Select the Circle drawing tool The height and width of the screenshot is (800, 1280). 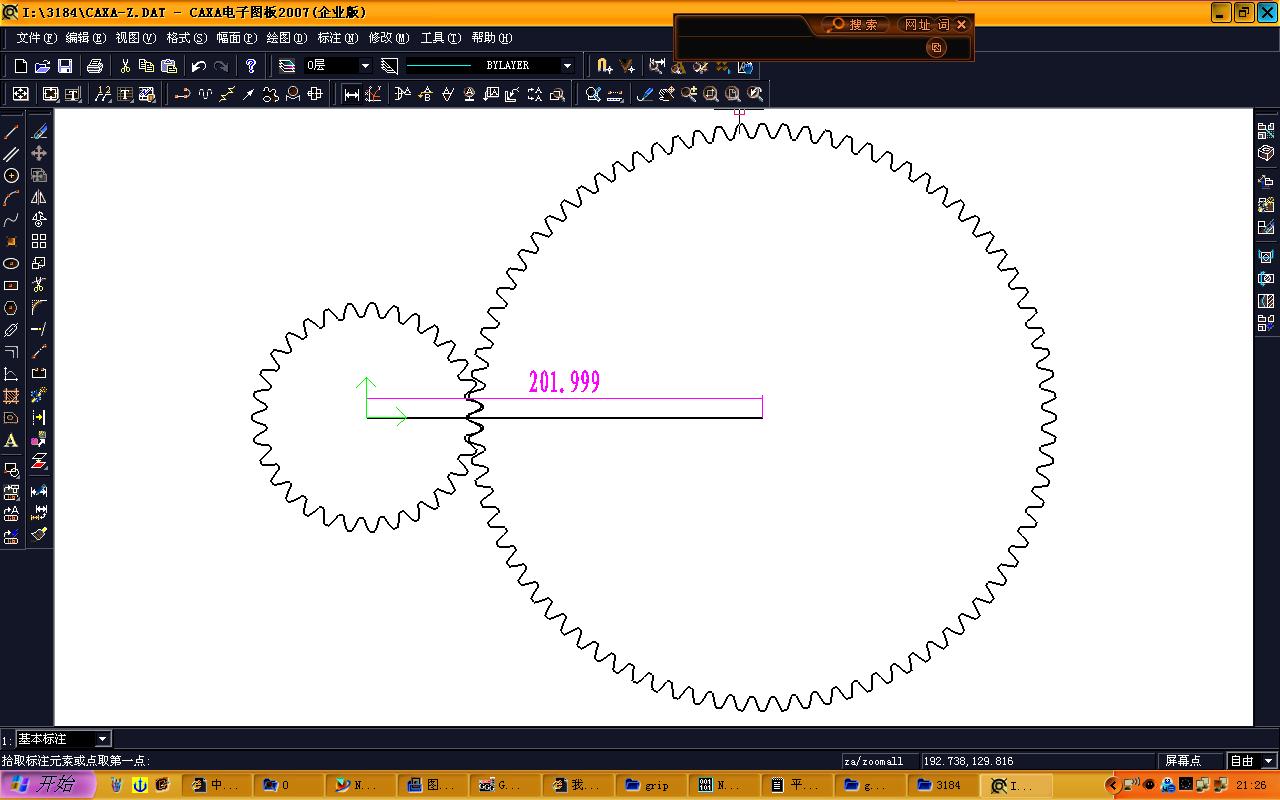pos(11,175)
